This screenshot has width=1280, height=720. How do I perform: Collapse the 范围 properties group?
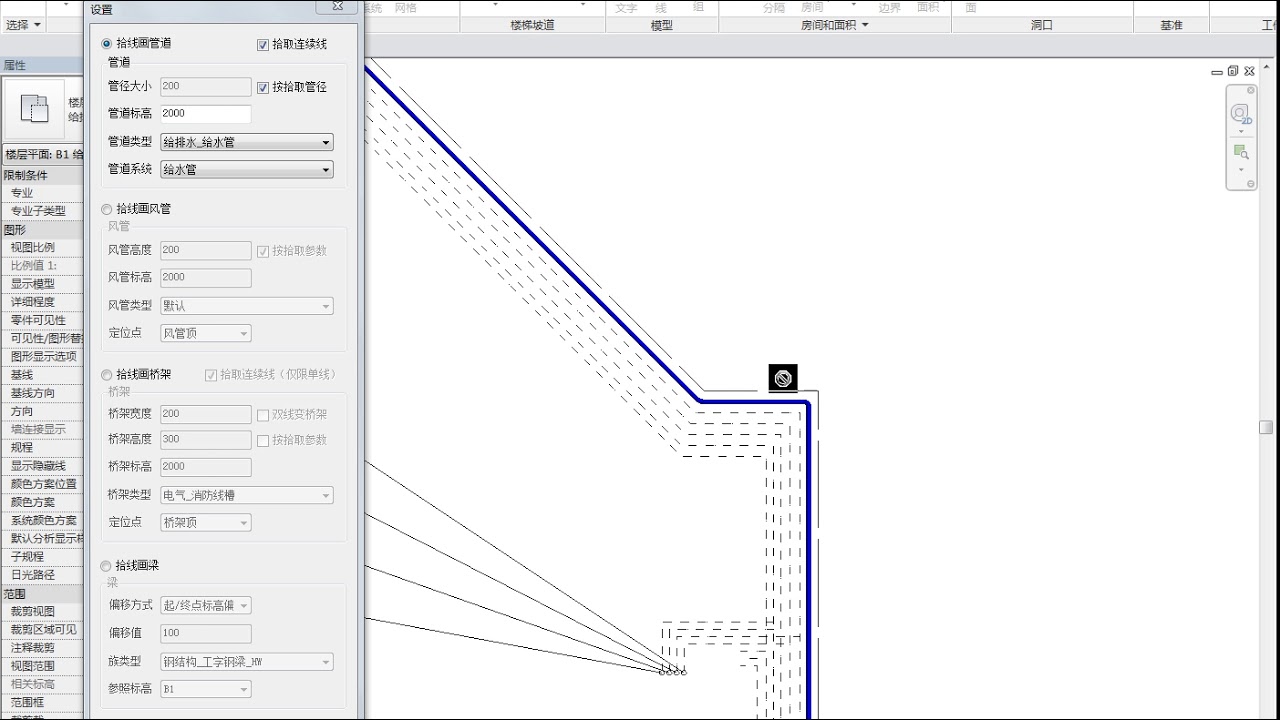[43, 594]
